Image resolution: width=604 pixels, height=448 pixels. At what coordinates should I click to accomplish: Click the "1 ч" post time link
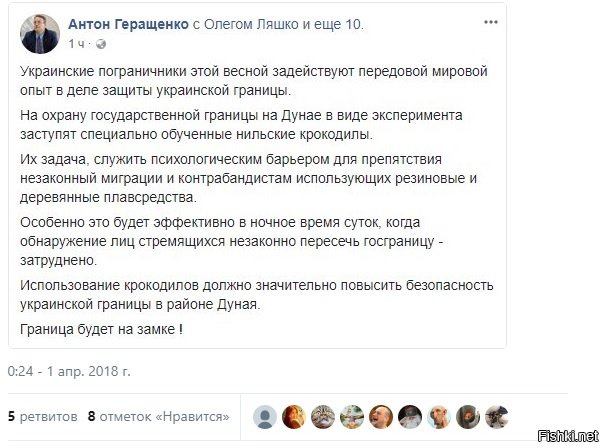[x=76, y=44]
